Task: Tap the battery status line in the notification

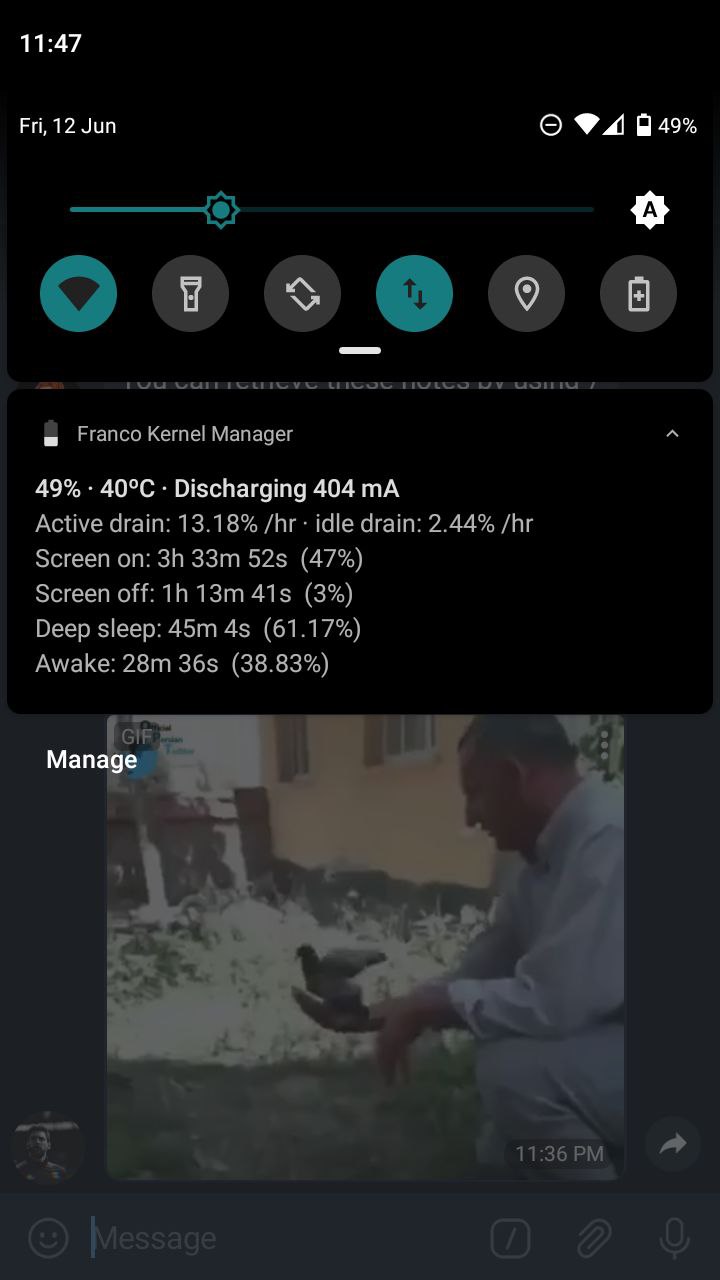Action: [217, 489]
